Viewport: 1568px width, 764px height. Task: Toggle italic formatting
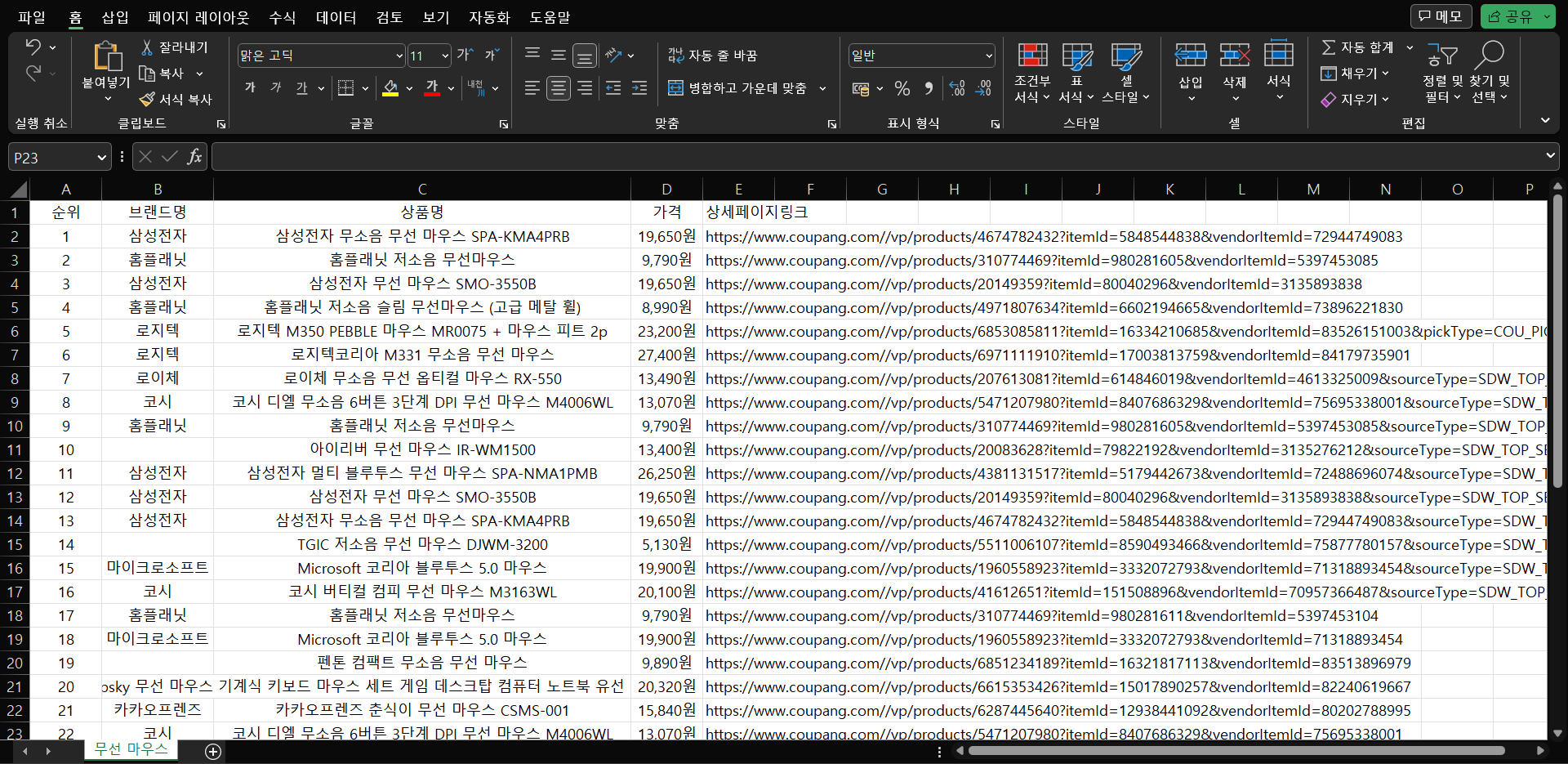pos(276,87)
